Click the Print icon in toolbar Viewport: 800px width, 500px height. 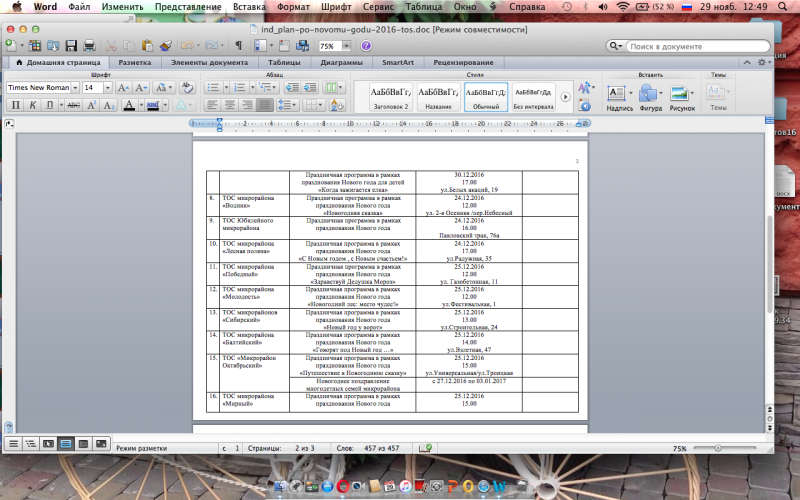89,46
